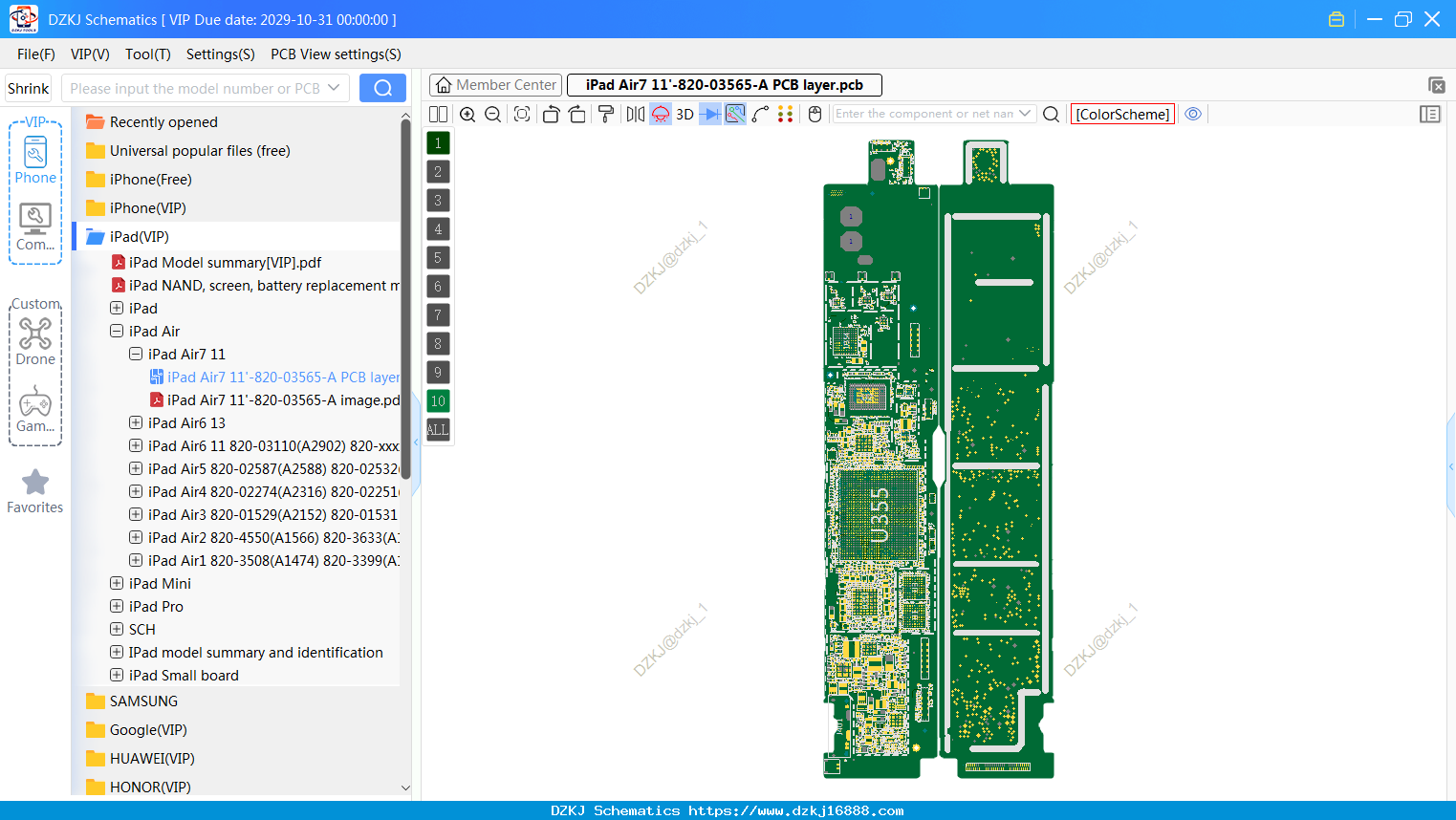Toggle the net route display icon

pos(735,114)
